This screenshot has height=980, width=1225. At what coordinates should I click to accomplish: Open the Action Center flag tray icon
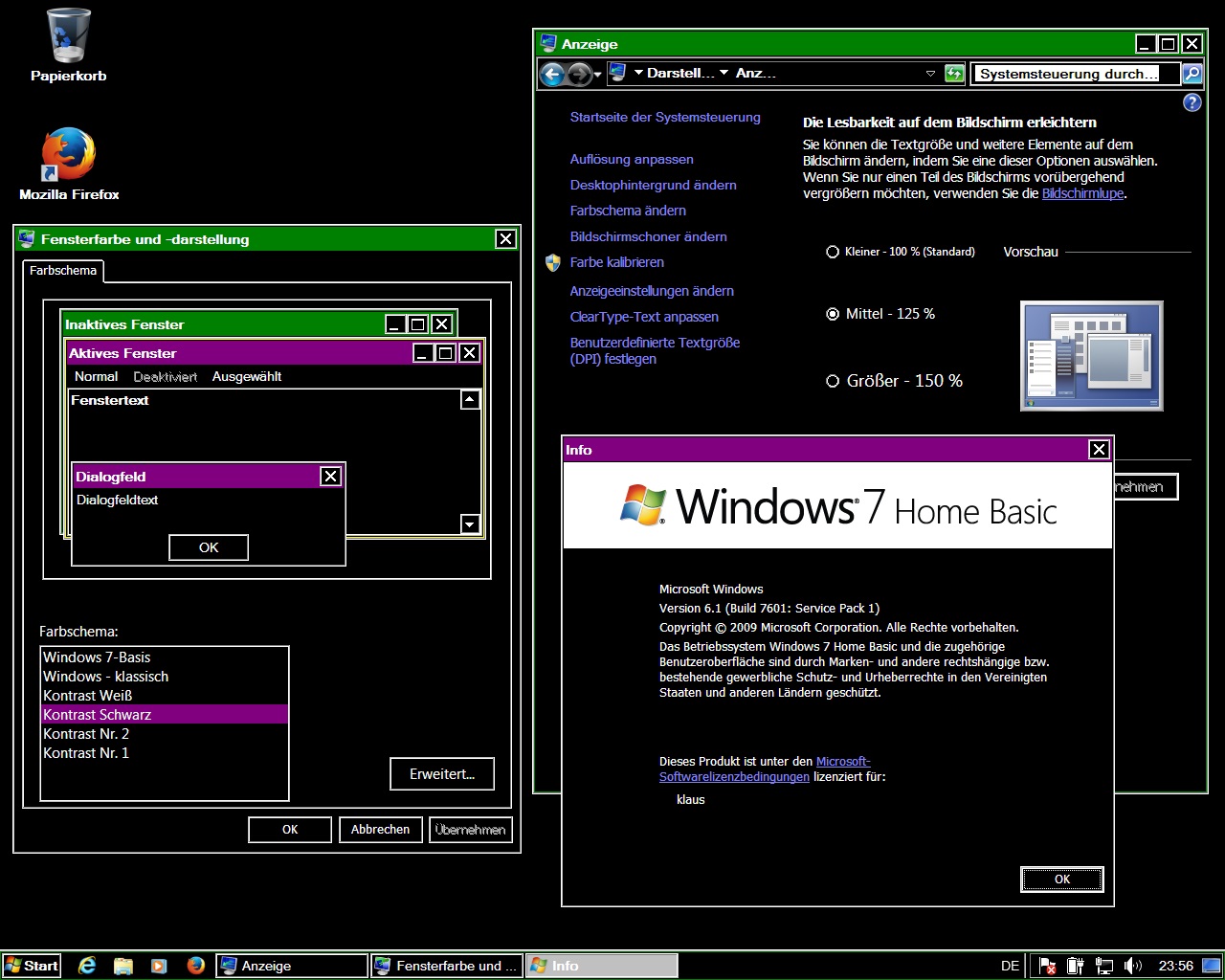(1048, 966)
